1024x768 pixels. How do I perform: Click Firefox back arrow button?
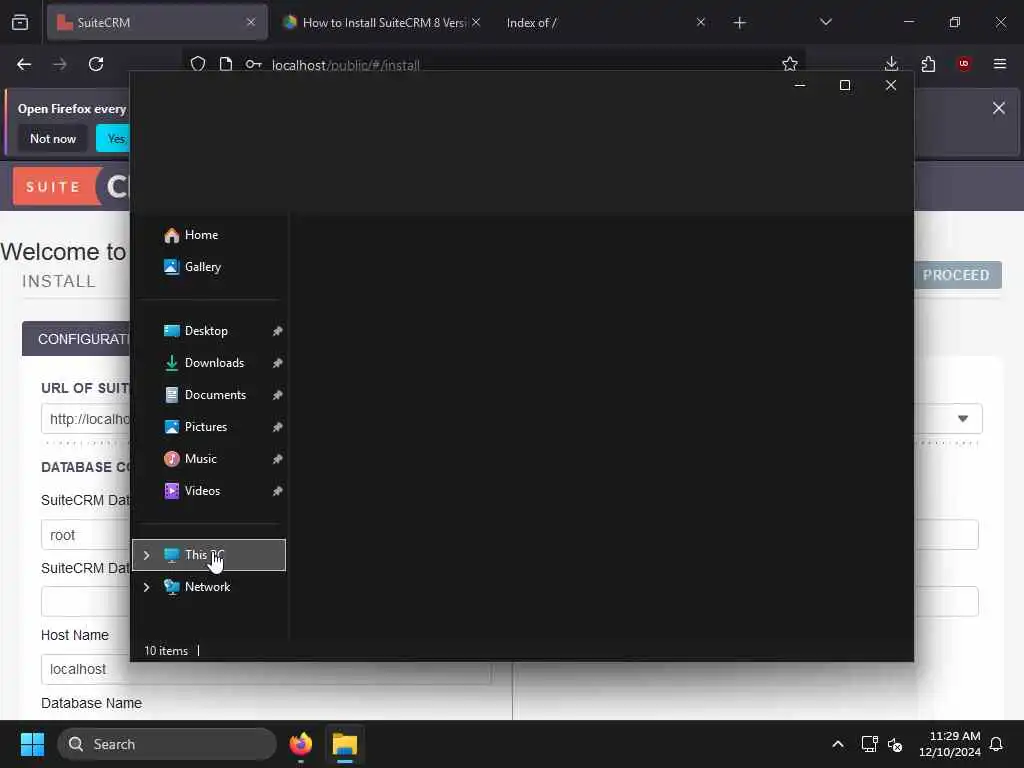[24, 64]
